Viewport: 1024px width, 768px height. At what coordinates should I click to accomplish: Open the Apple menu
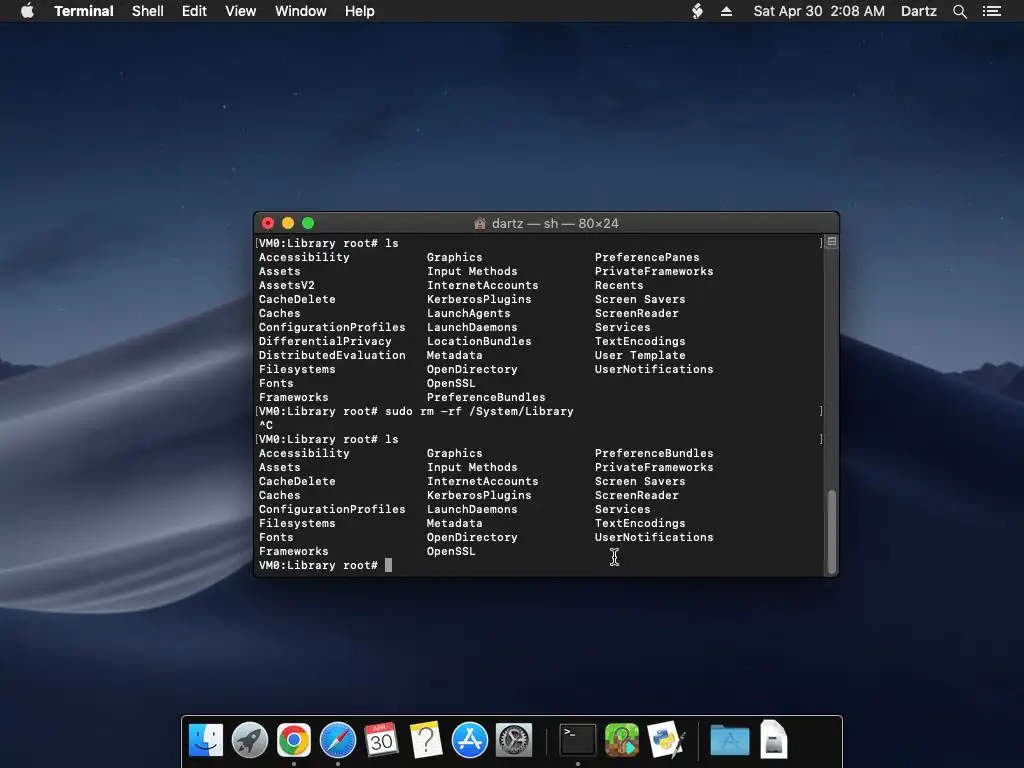point(27,11)
